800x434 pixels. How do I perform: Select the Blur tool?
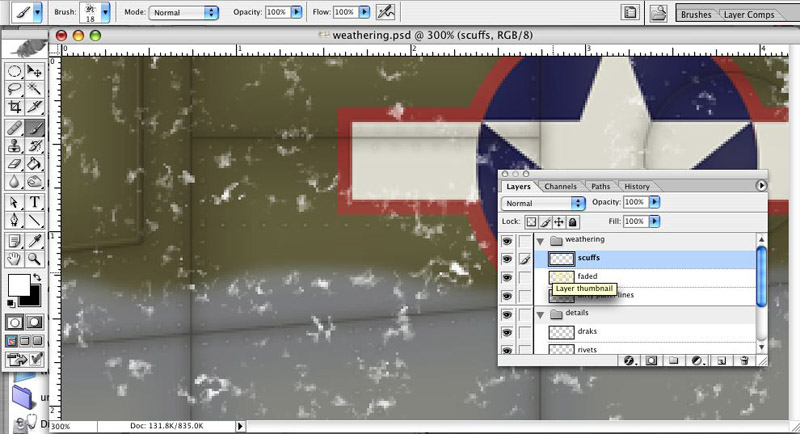click(x=14, y=182)
